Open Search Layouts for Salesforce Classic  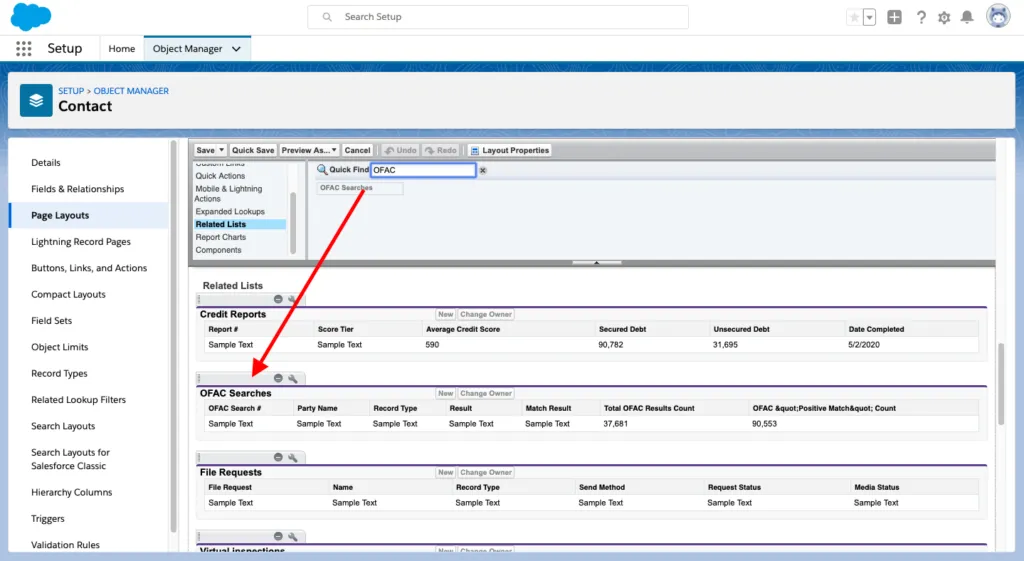tap(71, 459)
